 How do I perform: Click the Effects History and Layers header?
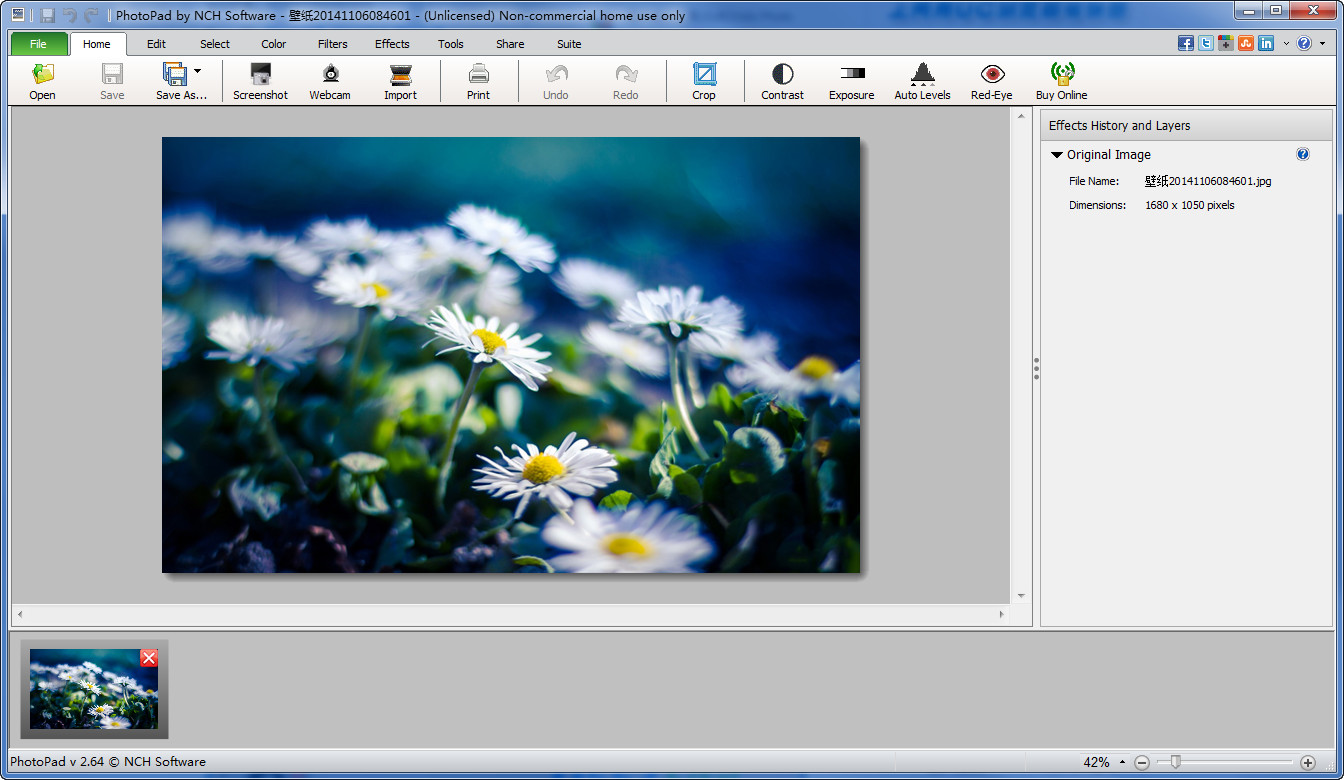point(1187,125)
